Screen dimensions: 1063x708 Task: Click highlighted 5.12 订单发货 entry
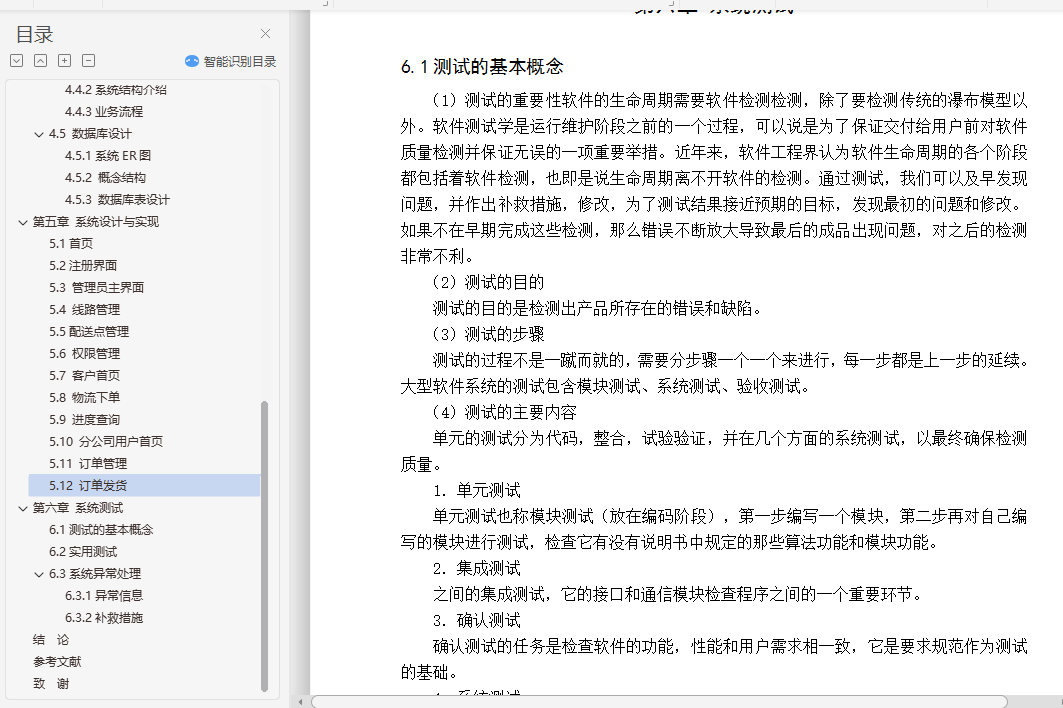(x=144, y=486)
